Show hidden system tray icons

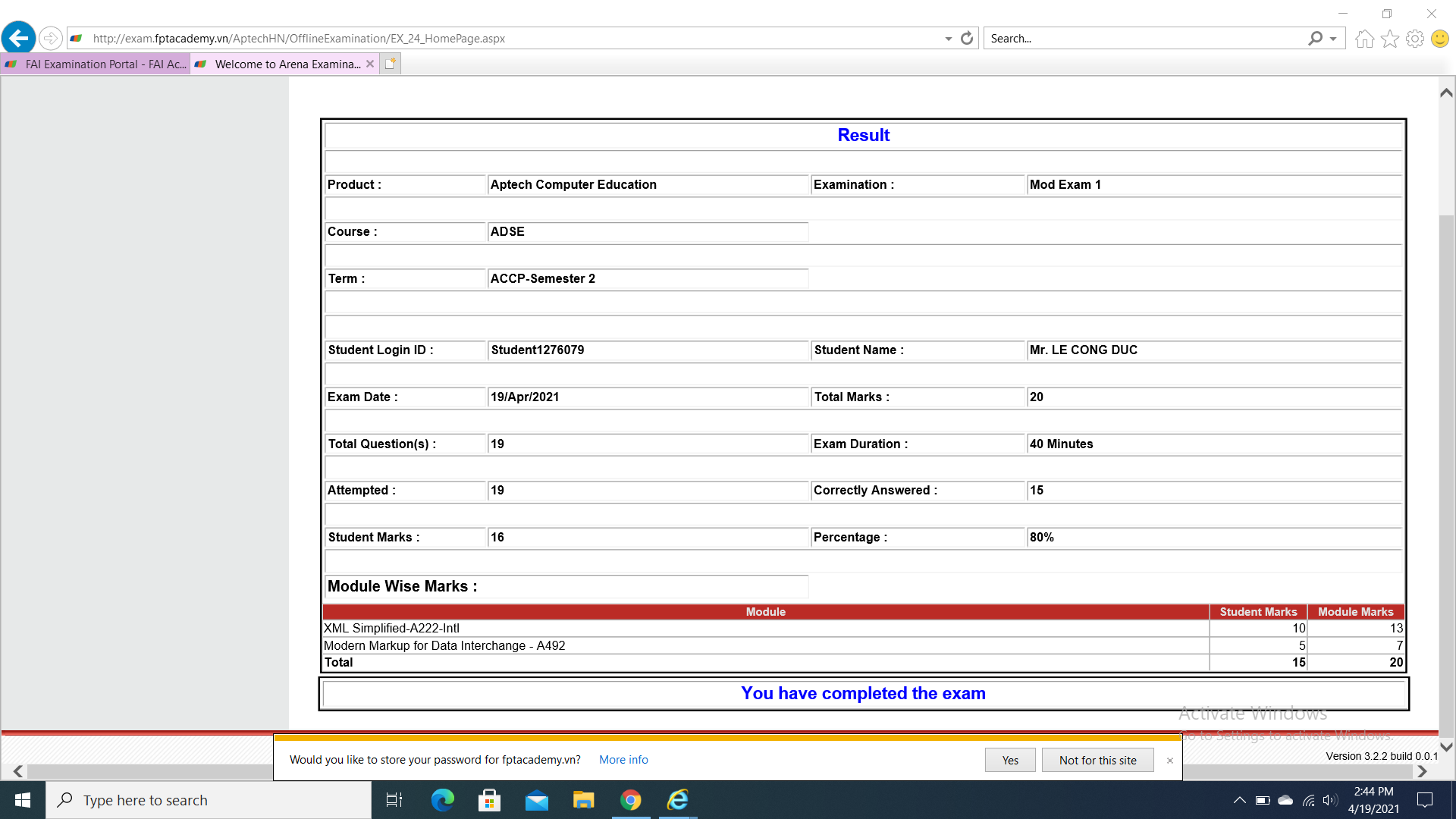point(1239,800)
